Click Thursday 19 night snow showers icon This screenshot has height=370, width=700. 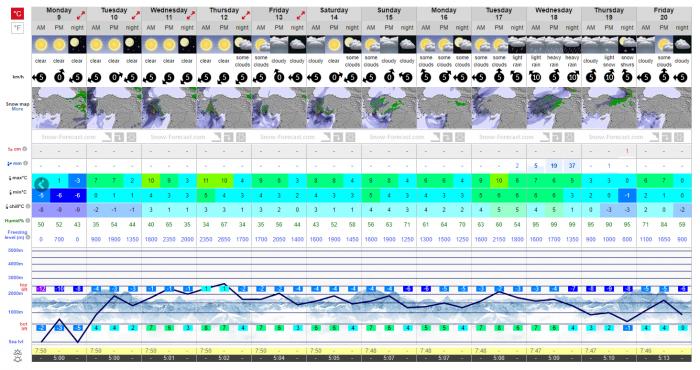627,45
